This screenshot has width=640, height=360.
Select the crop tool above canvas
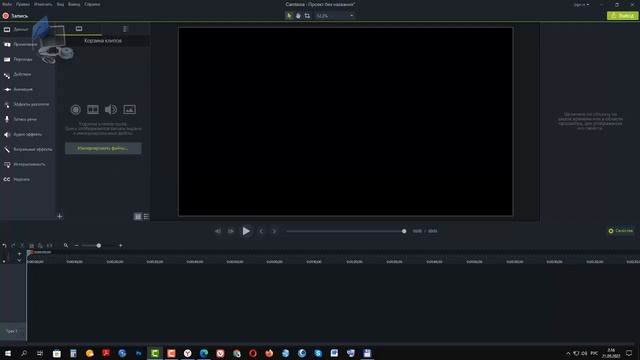[307, 16]
